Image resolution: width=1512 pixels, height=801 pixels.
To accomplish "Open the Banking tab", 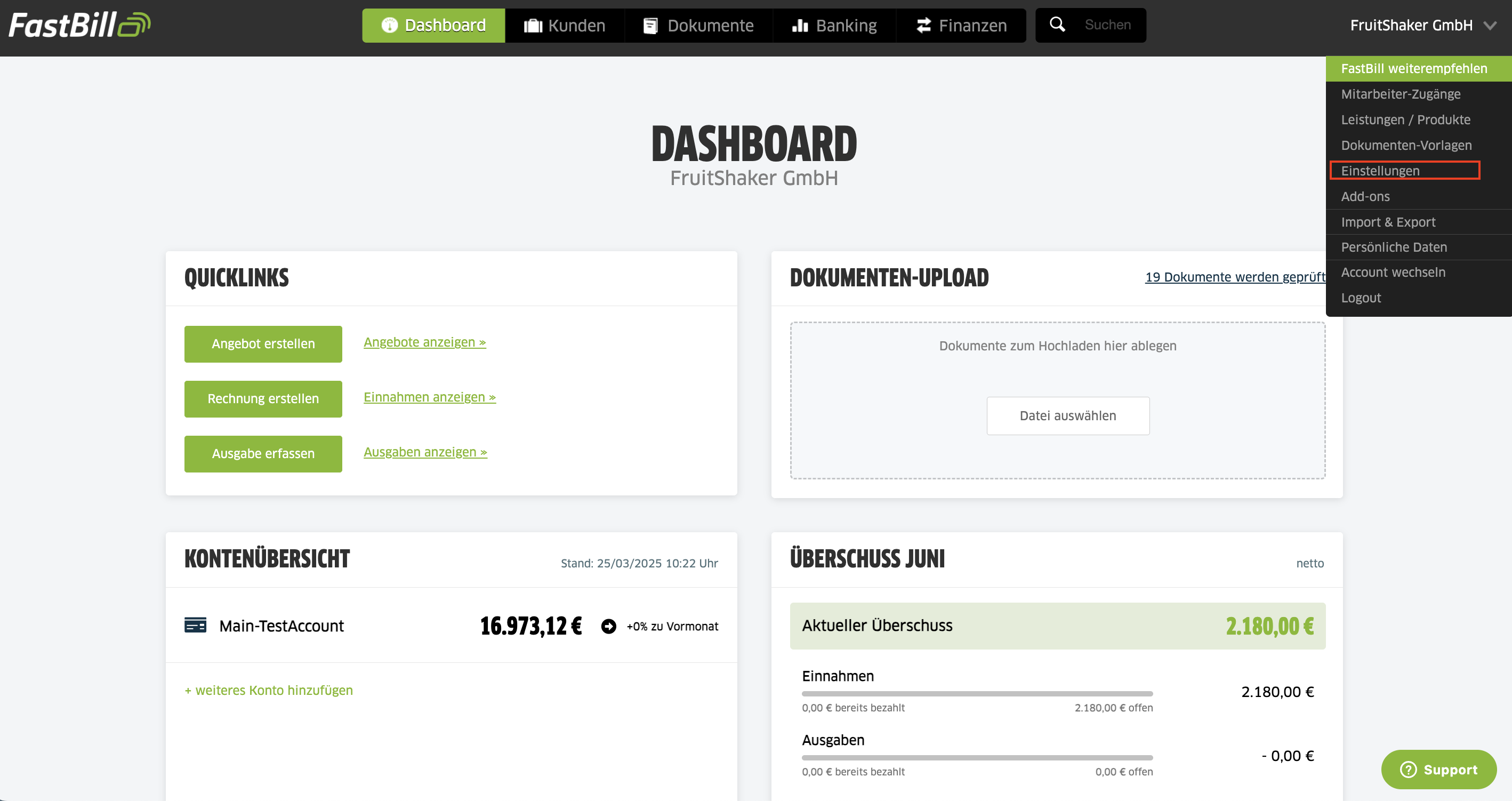I will [834, 25].
